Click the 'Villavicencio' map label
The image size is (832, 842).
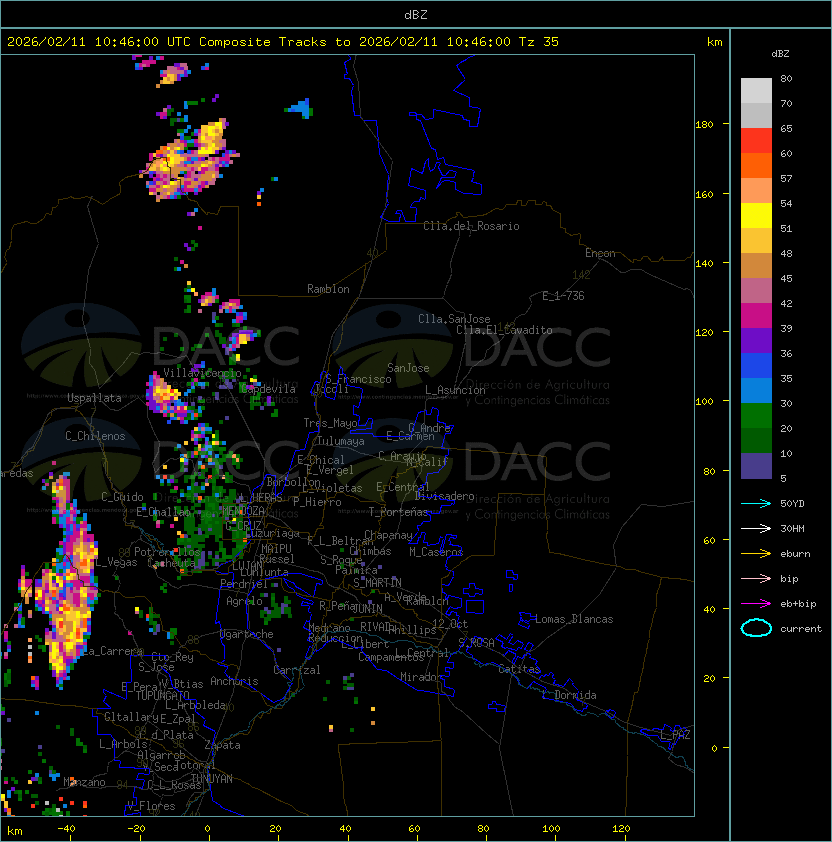point(202,373)
